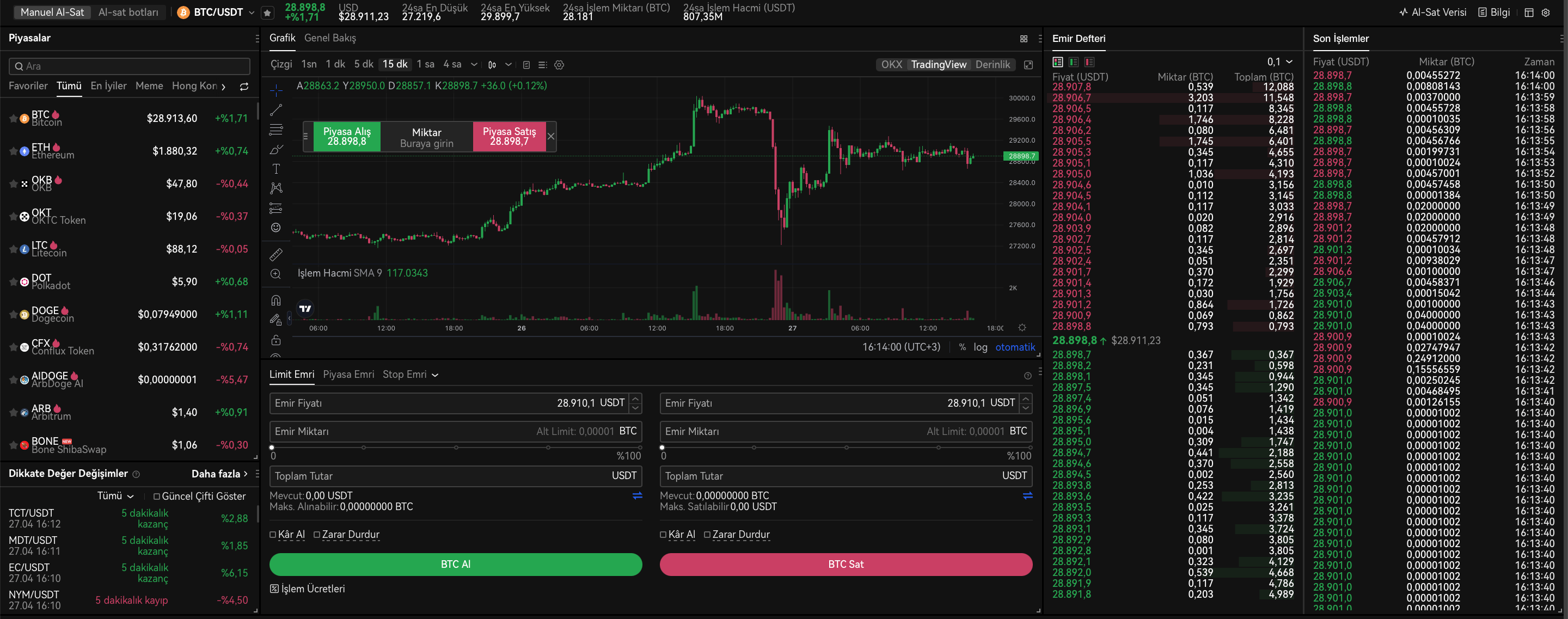This screenshot has height=619, width=1568.
Task: Click the buy order amount percentage slider
Action: click(455, 448)
